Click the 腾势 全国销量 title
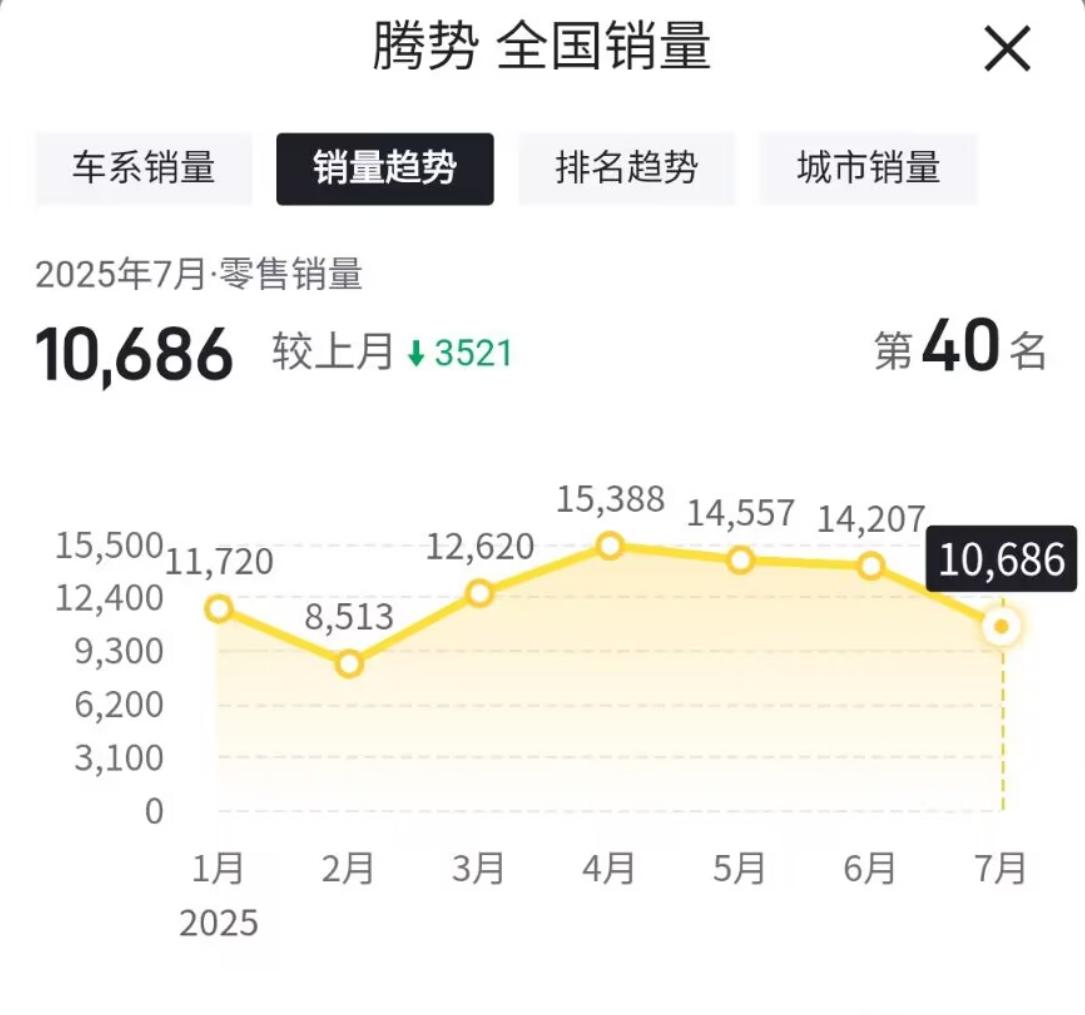 tap(542, 46)
